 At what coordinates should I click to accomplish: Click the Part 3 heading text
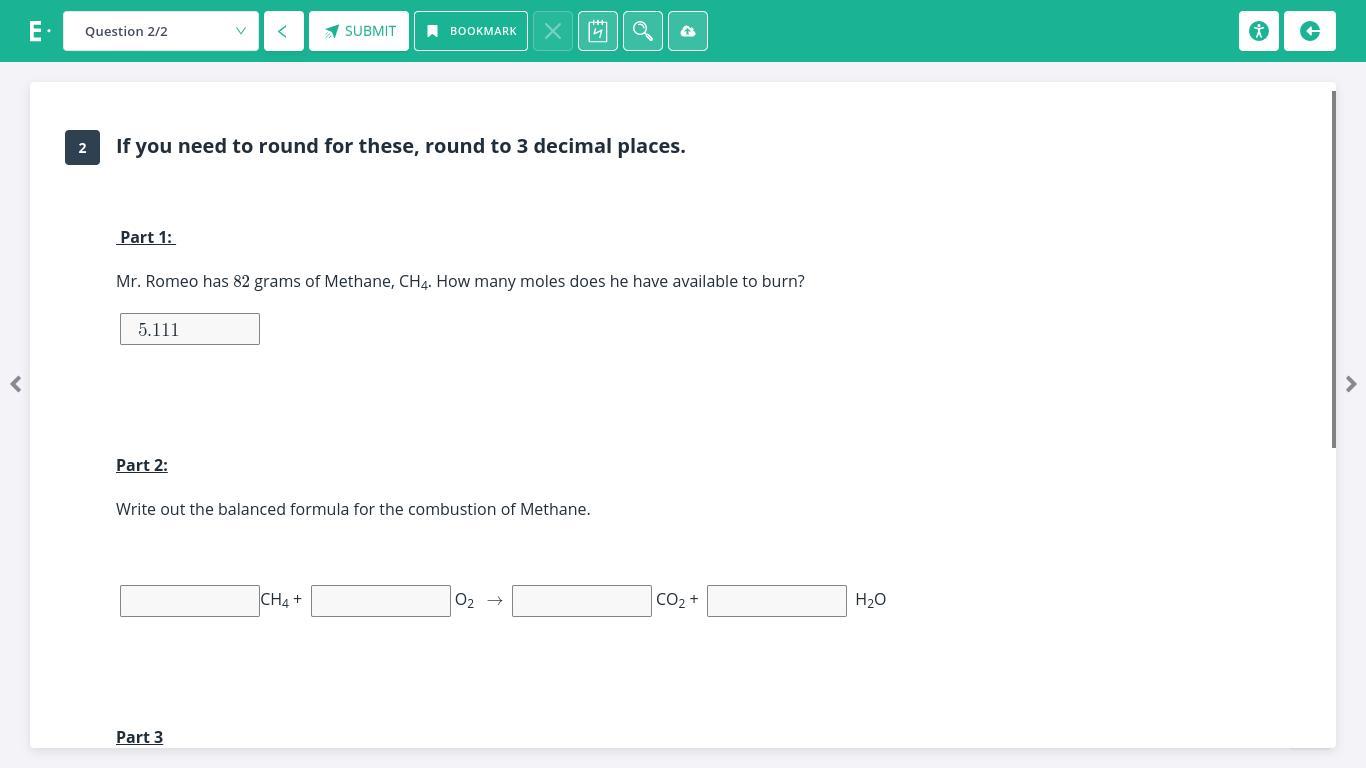[x=140, y=737]
